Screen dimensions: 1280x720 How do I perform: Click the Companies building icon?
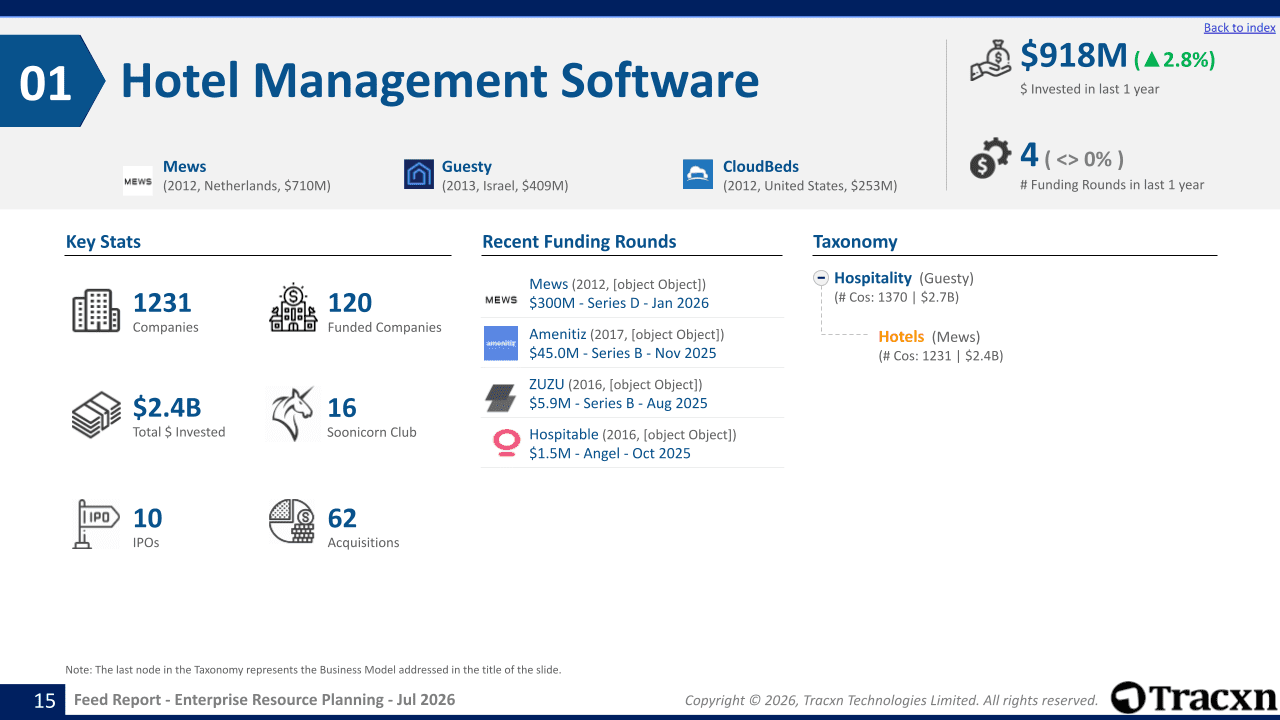pos(96,311)
